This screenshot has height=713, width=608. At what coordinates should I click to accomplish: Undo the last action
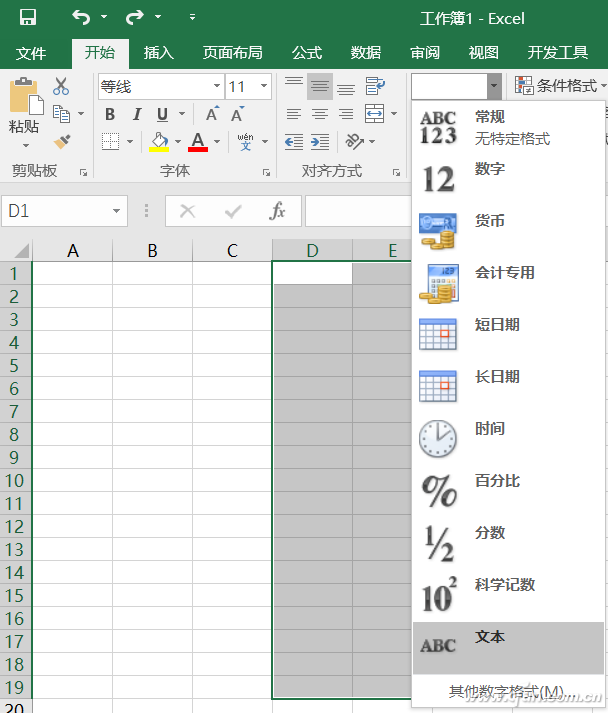click(81, 17)
